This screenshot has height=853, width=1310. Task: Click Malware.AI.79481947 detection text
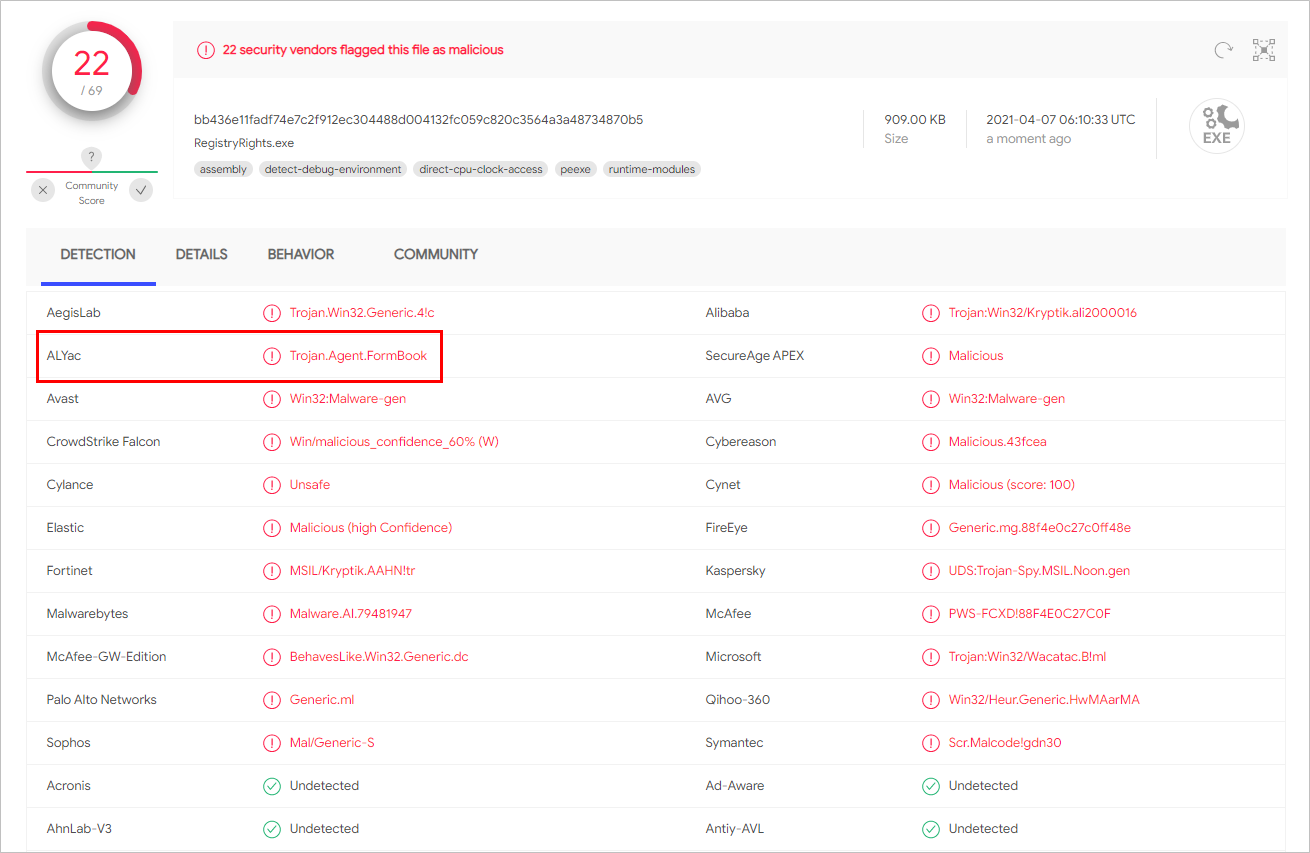pos(351,614)
